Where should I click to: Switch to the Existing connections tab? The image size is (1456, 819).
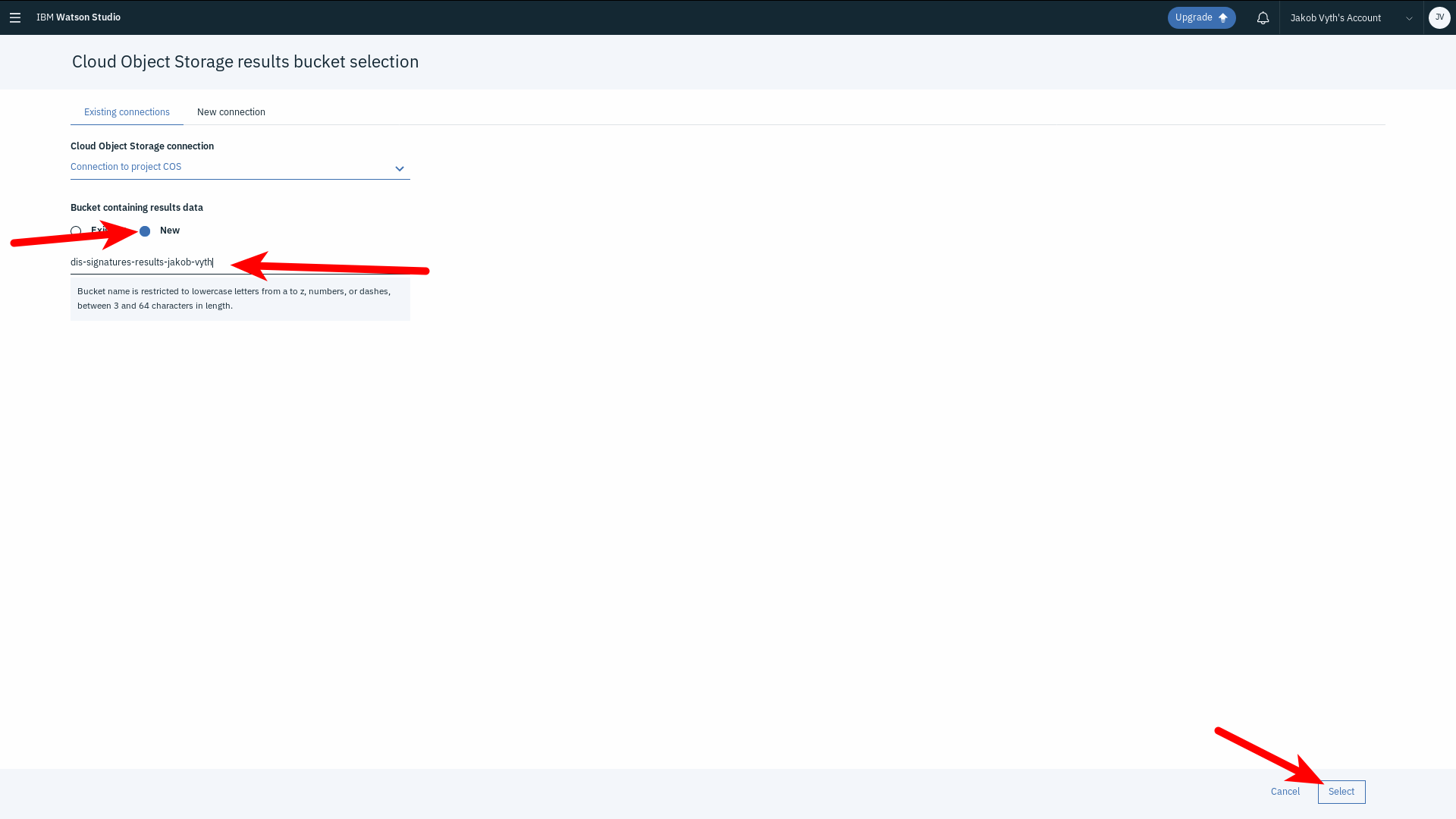(127, 112)
